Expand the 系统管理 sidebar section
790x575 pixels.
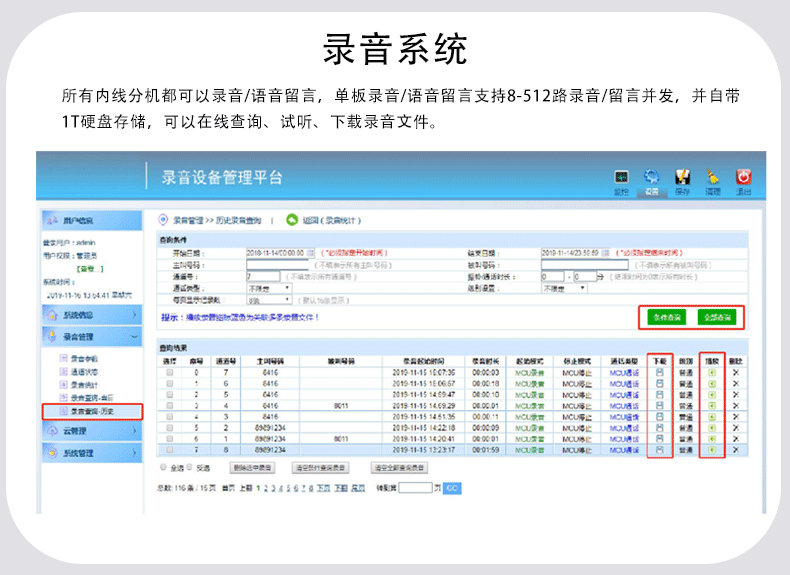92,453
